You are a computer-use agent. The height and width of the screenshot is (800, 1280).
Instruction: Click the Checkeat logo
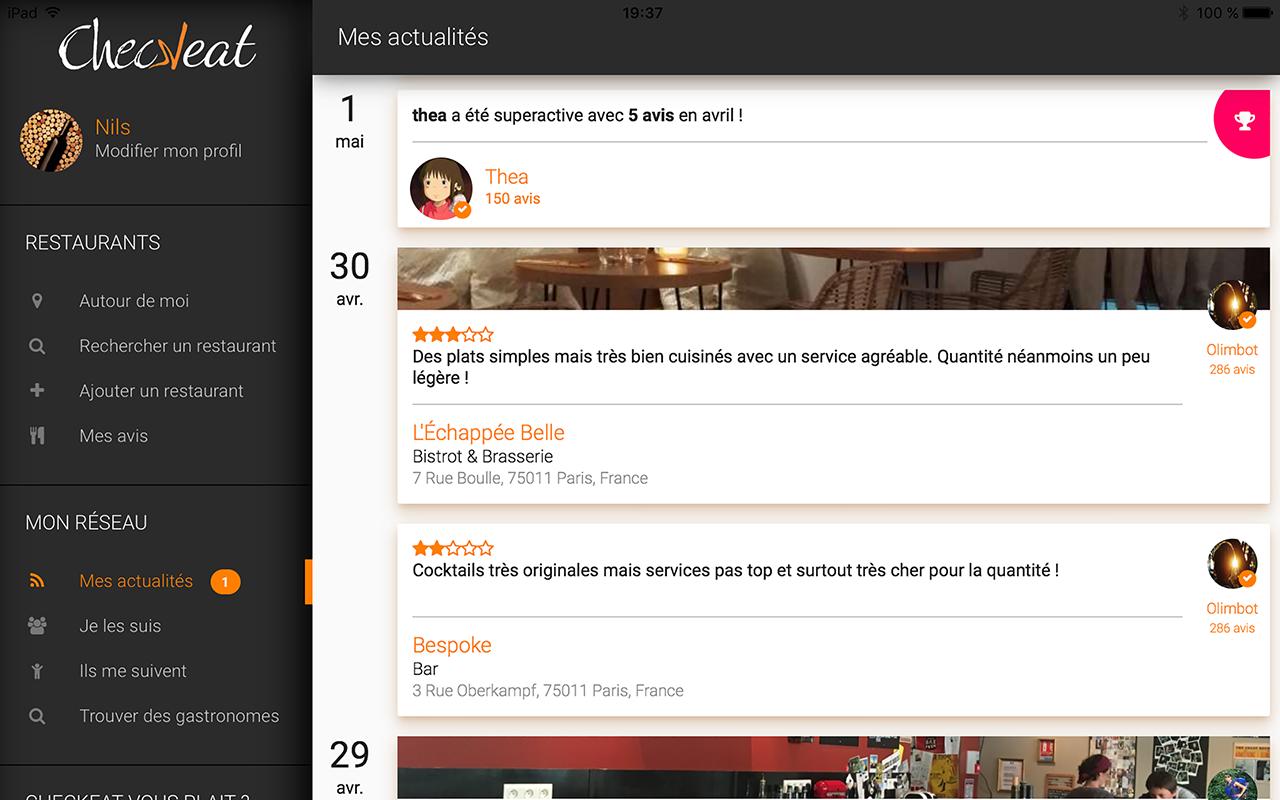click(157, 46)
